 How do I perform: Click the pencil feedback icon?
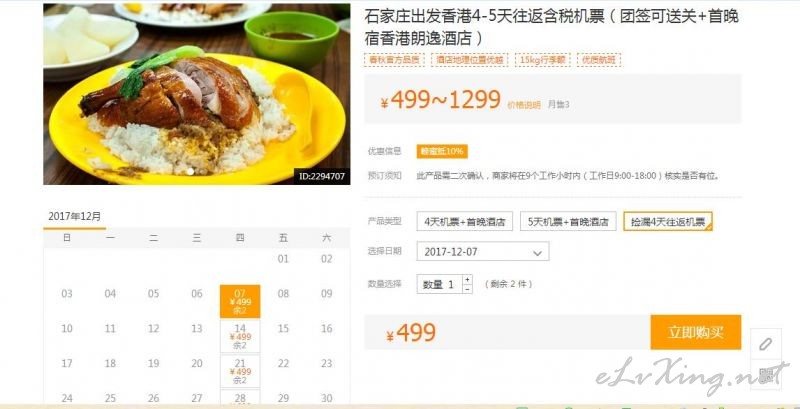(x=765, y=344)
